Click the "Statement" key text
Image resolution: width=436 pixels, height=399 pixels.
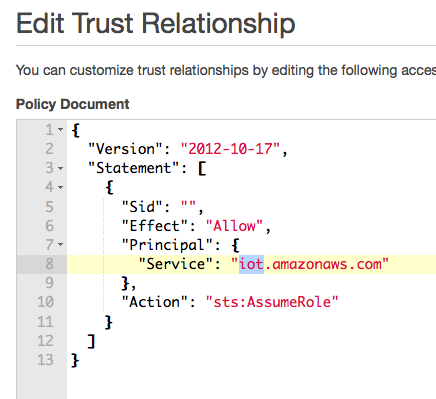click(134, 168)
